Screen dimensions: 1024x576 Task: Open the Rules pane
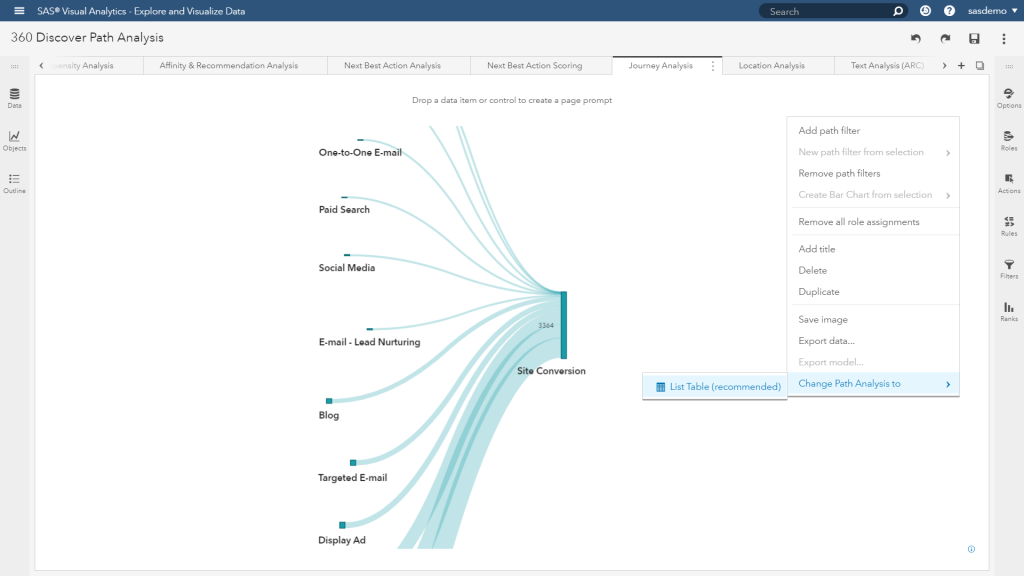1009,226
